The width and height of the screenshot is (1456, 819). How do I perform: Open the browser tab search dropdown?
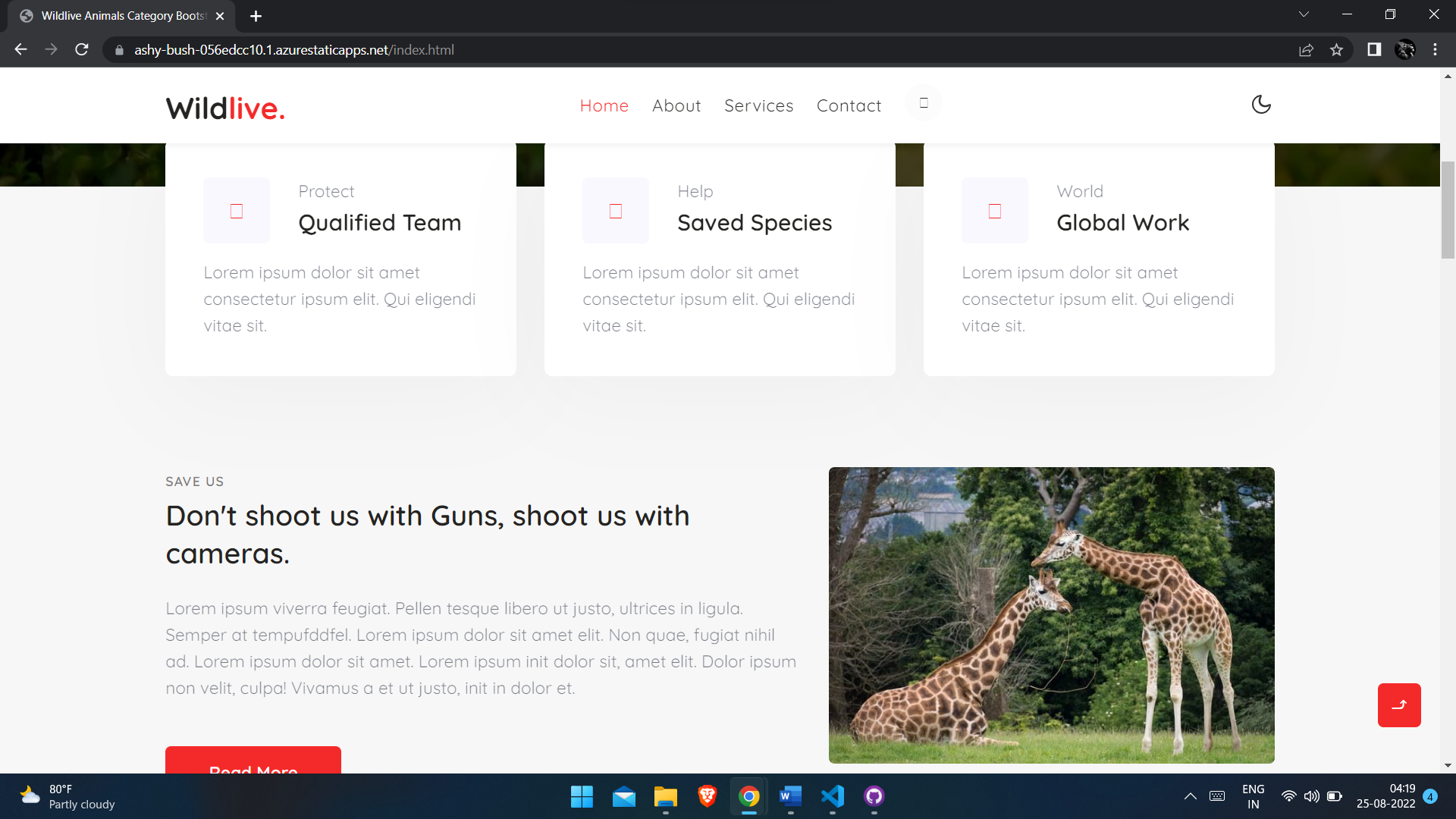pos(1303,14)
